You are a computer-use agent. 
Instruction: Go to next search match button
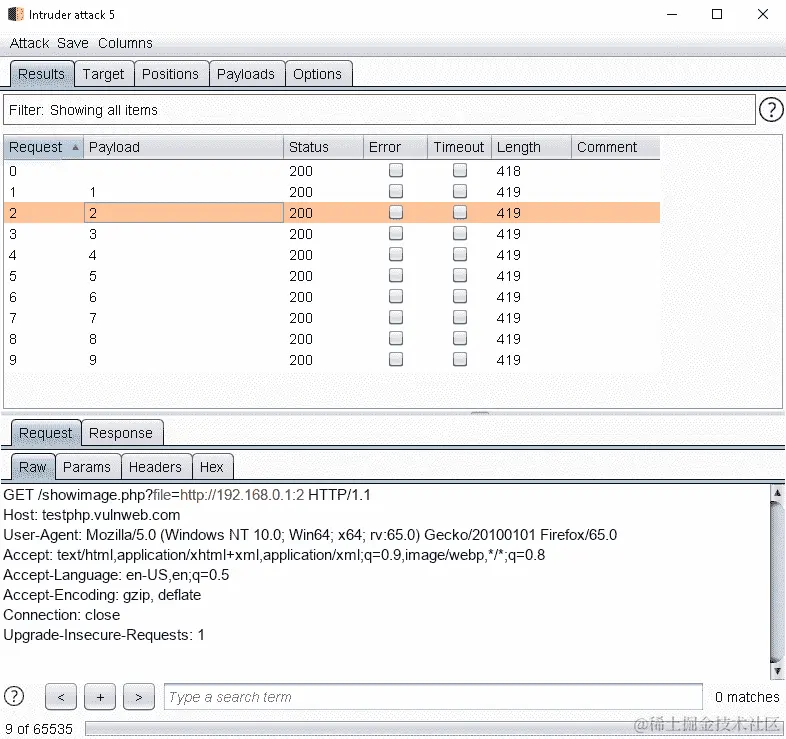[139, 696]
